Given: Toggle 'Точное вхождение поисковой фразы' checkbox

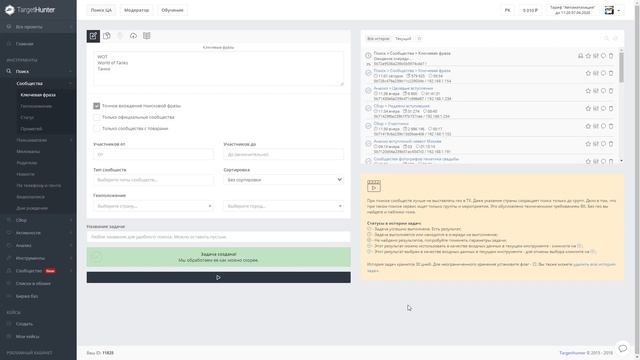Looking at the screenshot, I should click(97, 106).
